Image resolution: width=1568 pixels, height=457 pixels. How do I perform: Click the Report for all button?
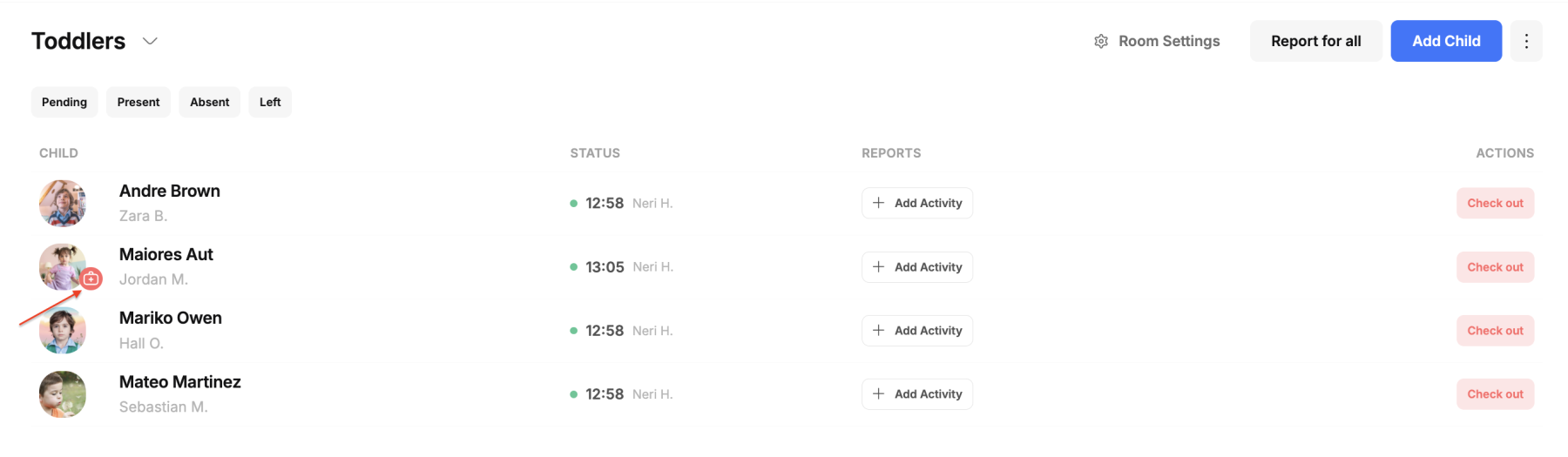pyautogui.click(x=1315, y=41)
